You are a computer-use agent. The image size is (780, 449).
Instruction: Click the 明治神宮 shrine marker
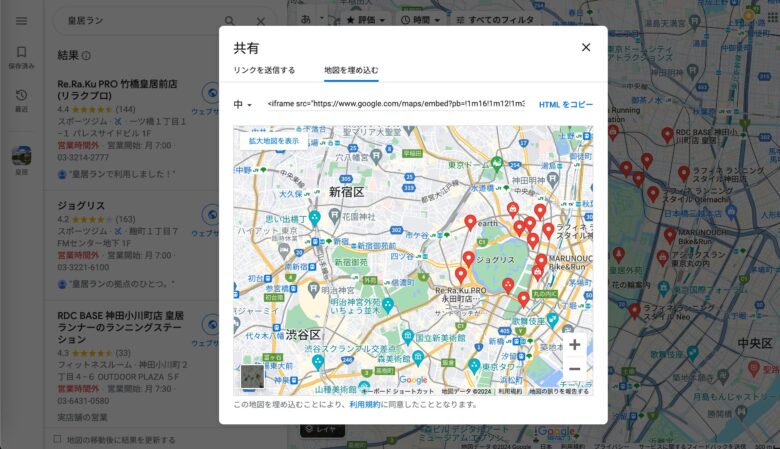(313, 289)
